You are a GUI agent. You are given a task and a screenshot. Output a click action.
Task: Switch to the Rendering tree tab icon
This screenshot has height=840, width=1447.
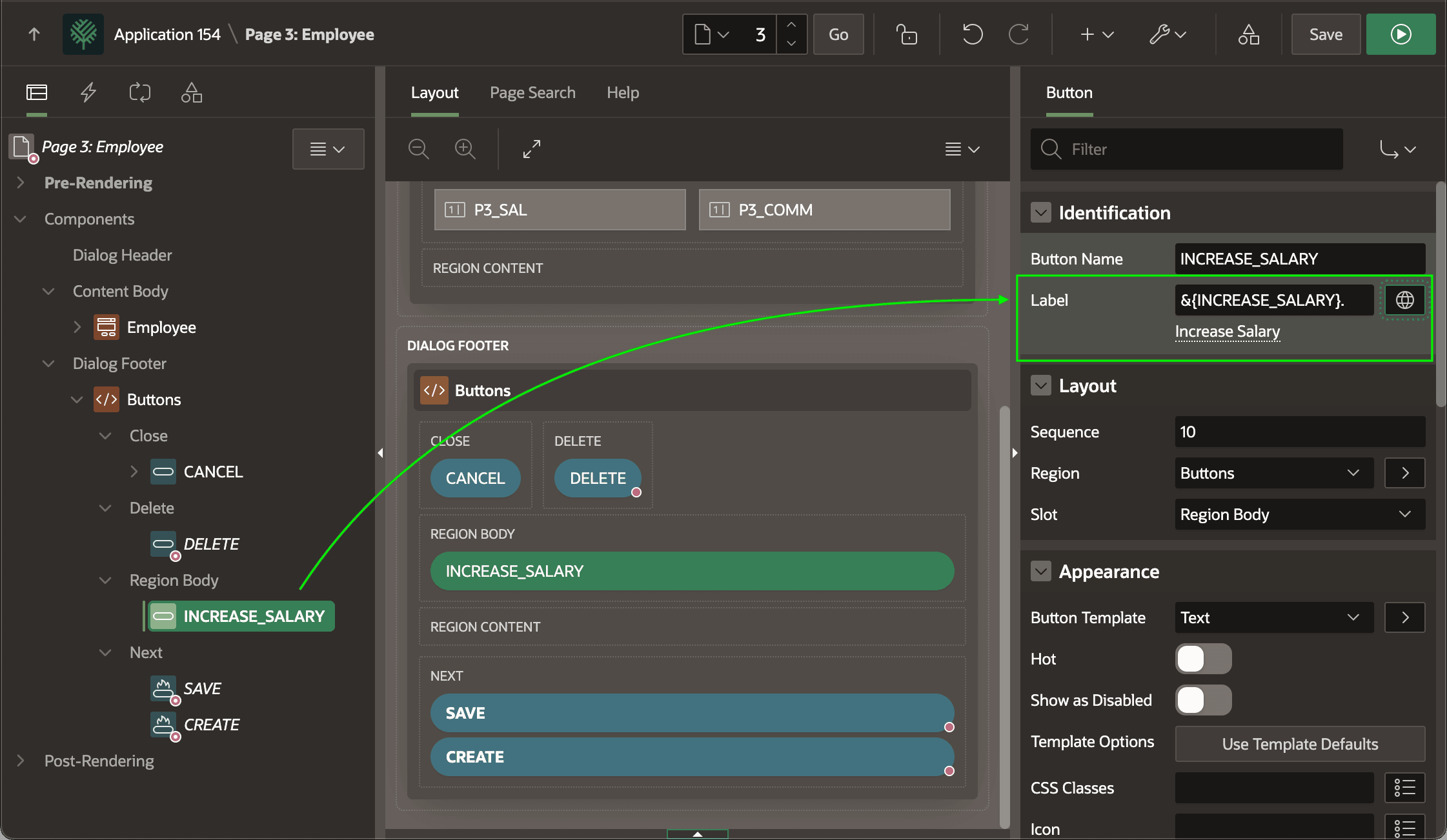pyautogui.click(x=37, y=93)
